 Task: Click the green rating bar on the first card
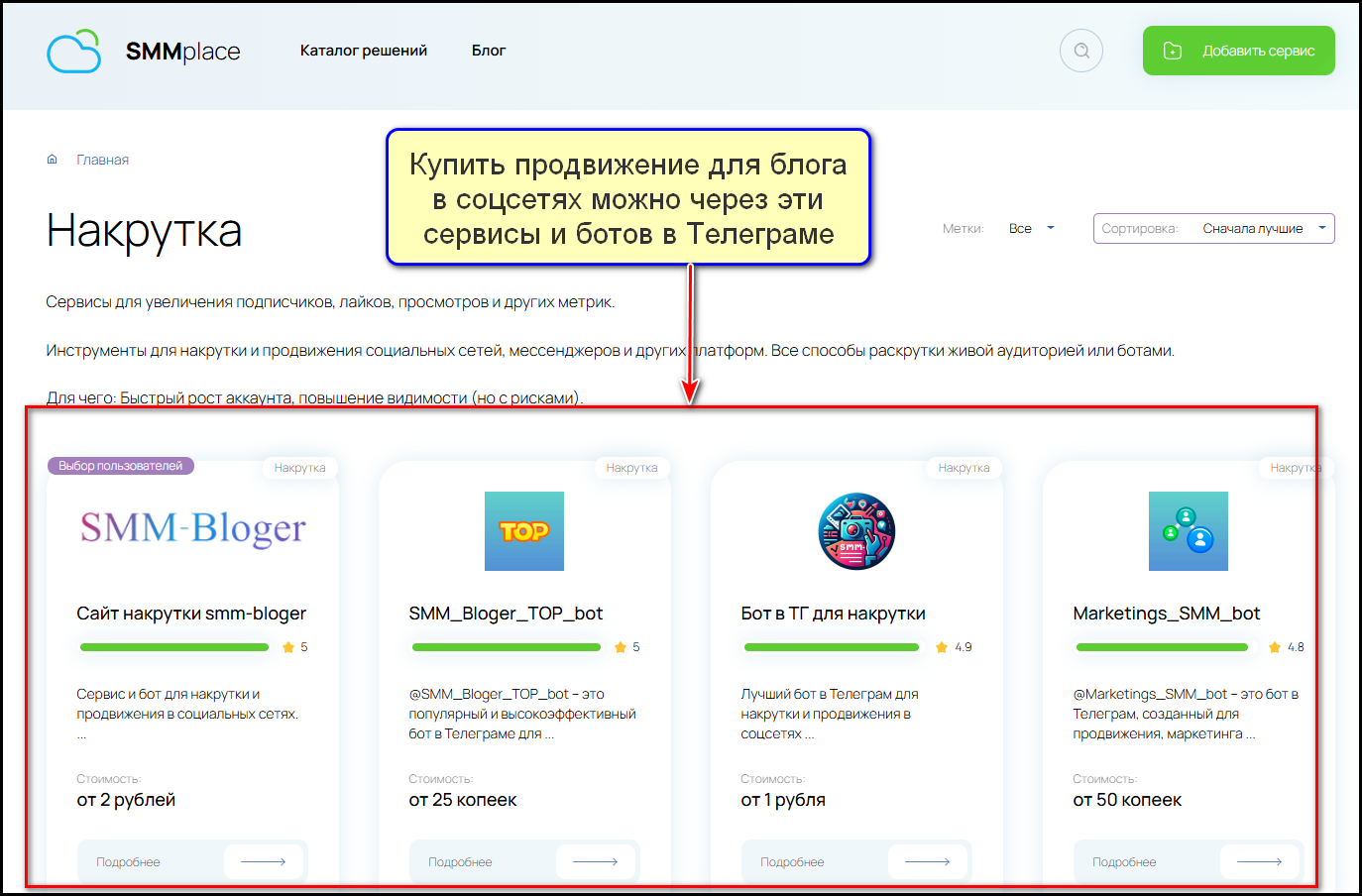pos(174,646)
